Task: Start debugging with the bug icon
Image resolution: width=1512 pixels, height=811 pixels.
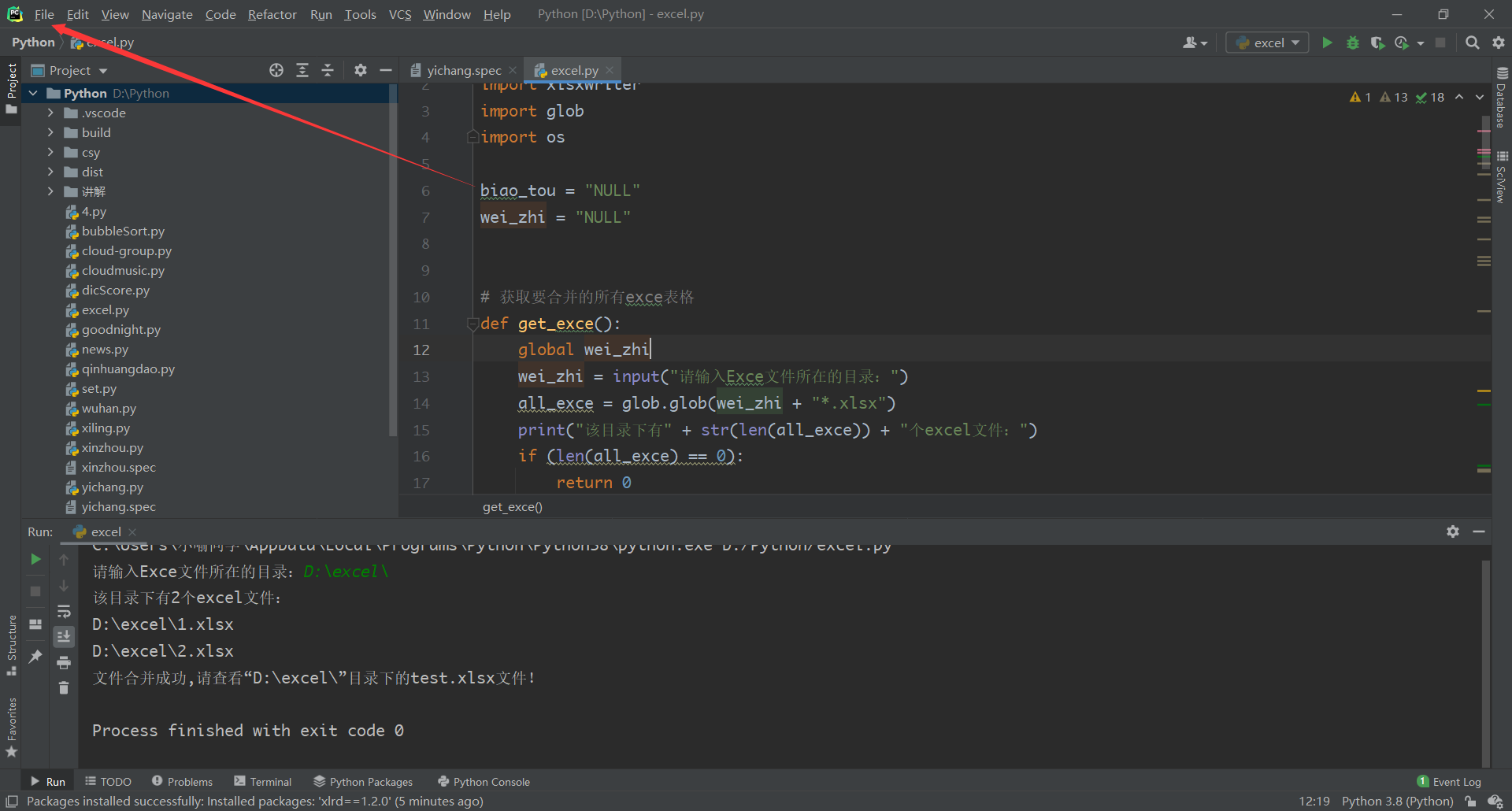Action: coord(1352,43)
